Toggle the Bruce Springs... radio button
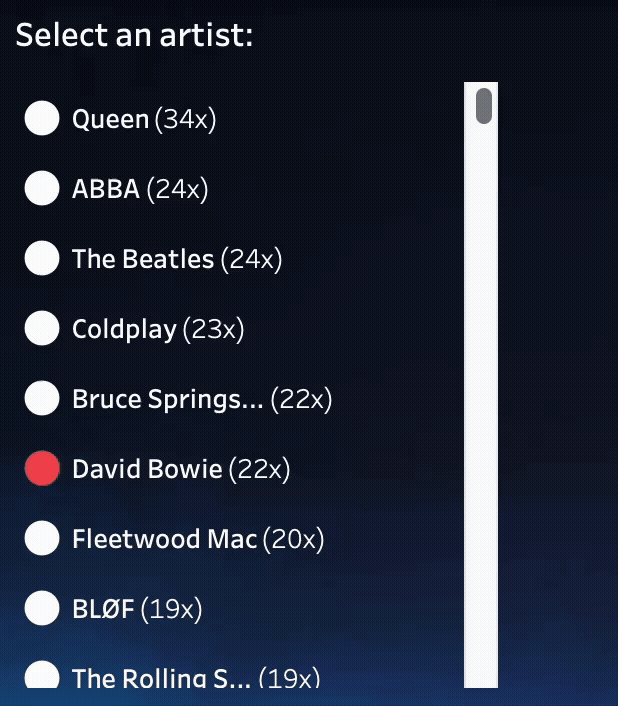The image size is (618, 706). click(42, 398)
